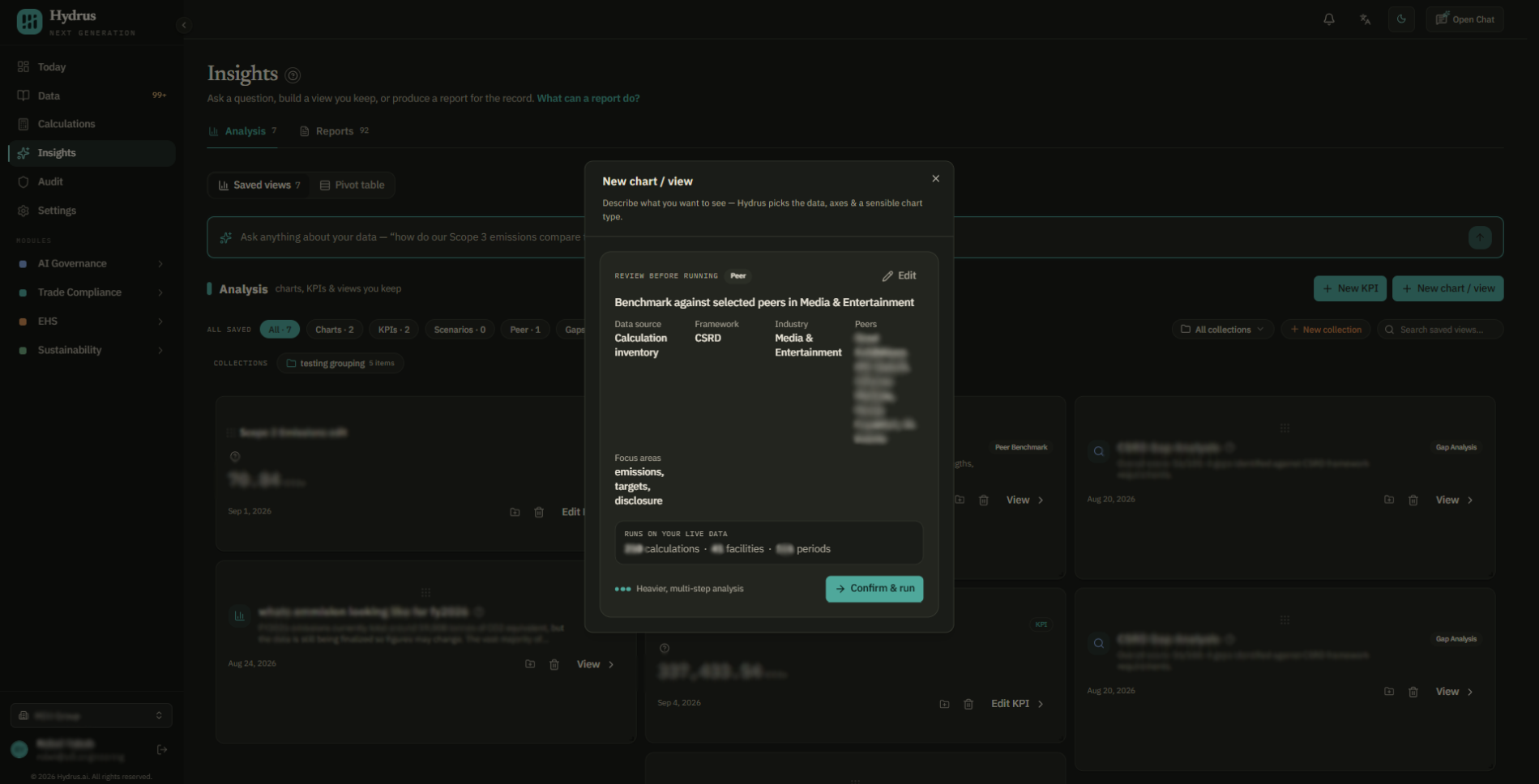Expand the EHS module
1539x784 pixels.
(x=92, y=322)
